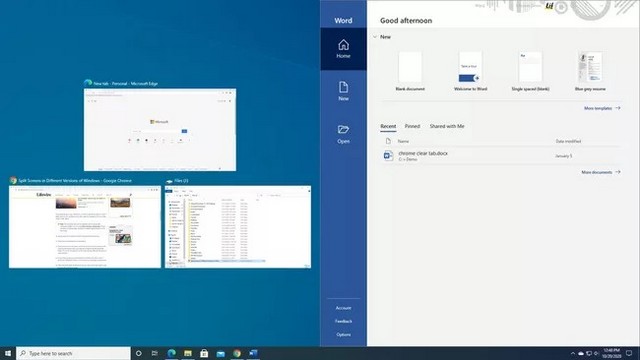Open the taskbar clock and date
The image size is (640, 360).
pos(611,353)
